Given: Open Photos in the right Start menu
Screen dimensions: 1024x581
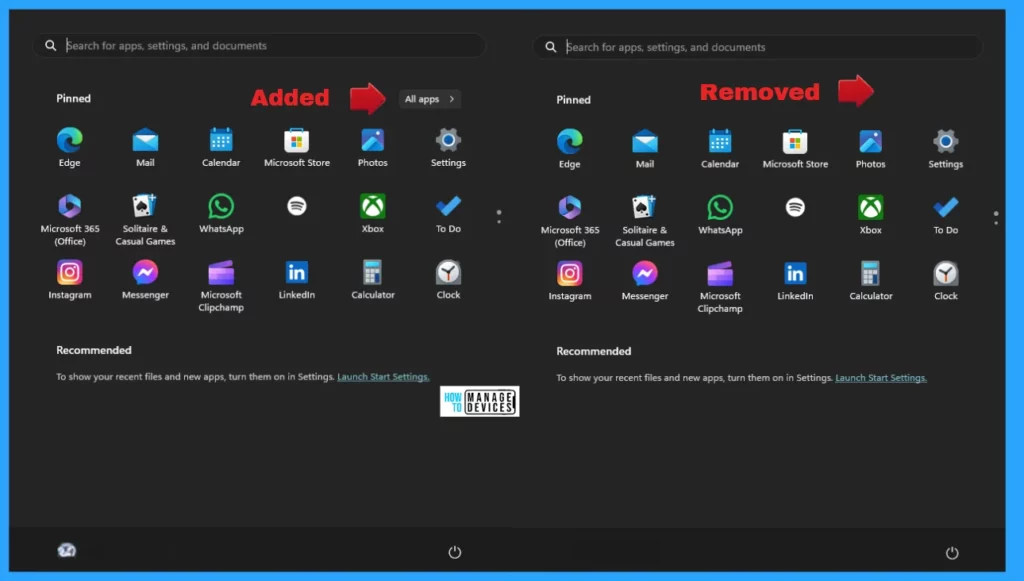Looking at the screenshot, I should [x=871, y=149].
